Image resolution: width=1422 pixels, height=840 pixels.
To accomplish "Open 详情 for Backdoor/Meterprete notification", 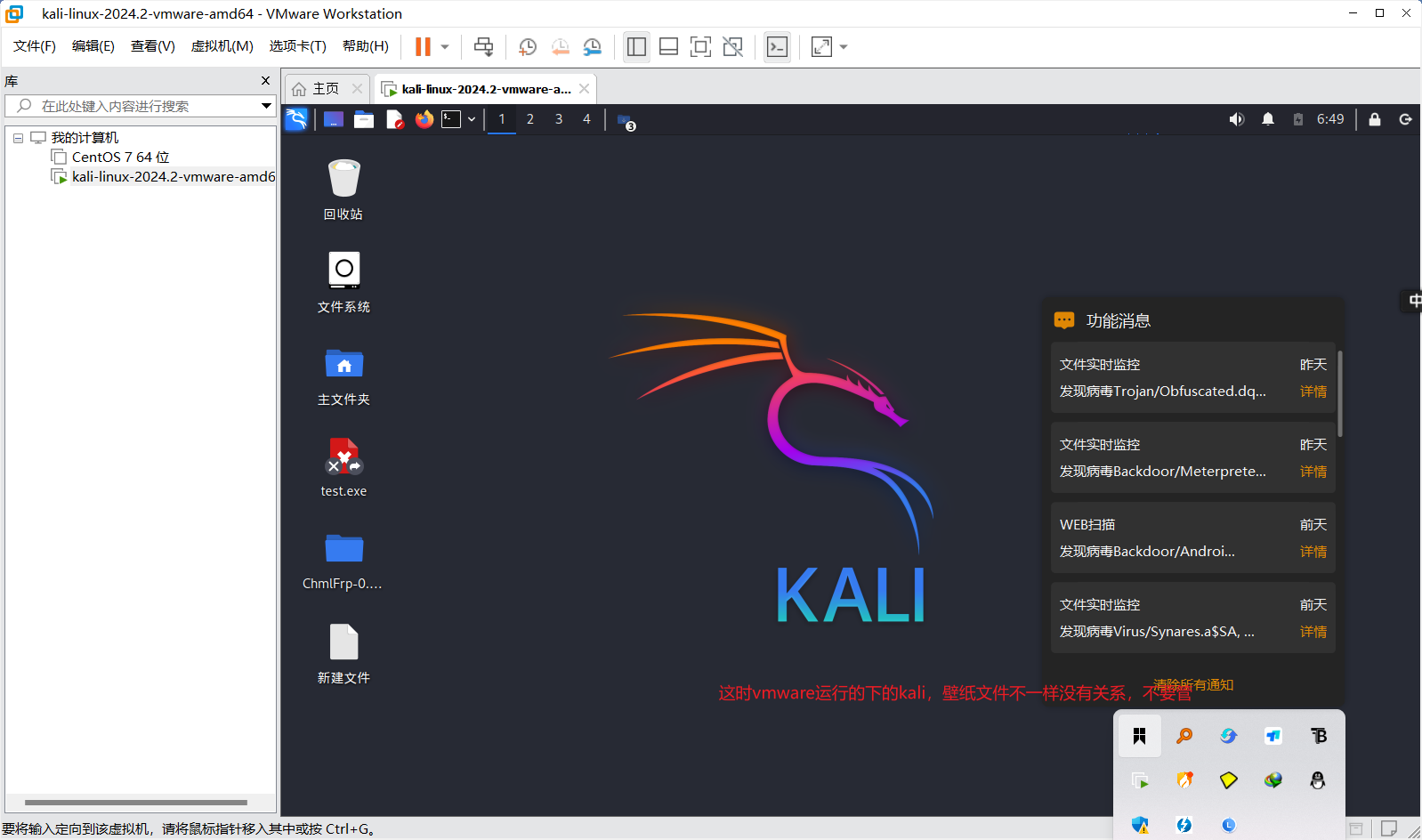I will 1313,472.
